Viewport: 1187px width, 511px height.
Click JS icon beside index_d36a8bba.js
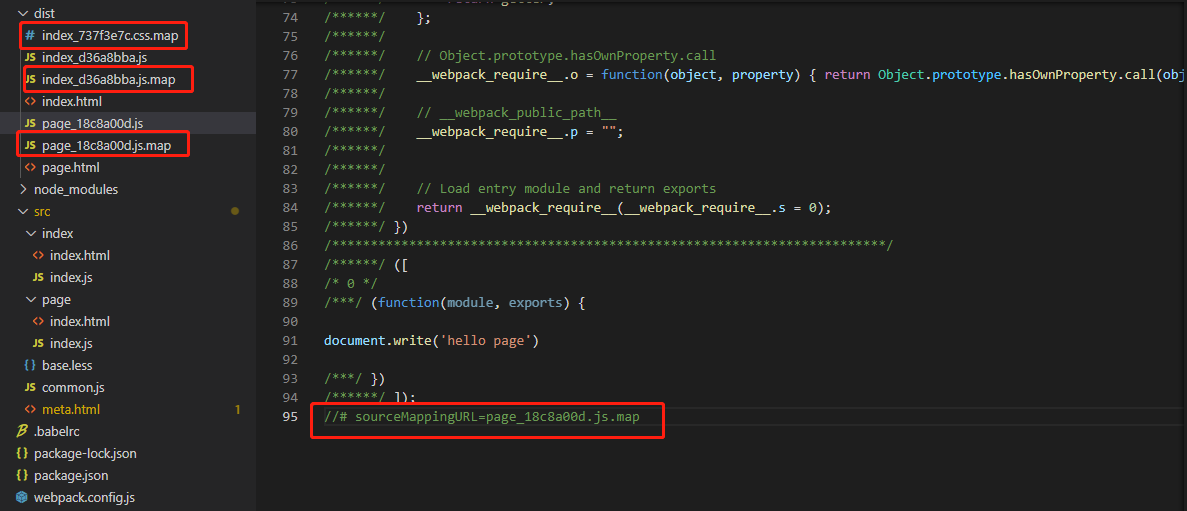coord(30,58)
